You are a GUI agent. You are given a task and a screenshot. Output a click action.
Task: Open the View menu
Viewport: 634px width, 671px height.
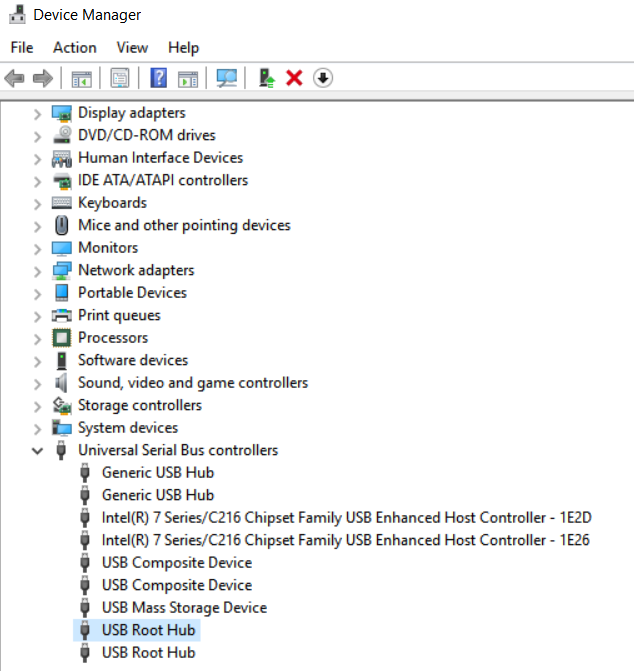[132, 48]
